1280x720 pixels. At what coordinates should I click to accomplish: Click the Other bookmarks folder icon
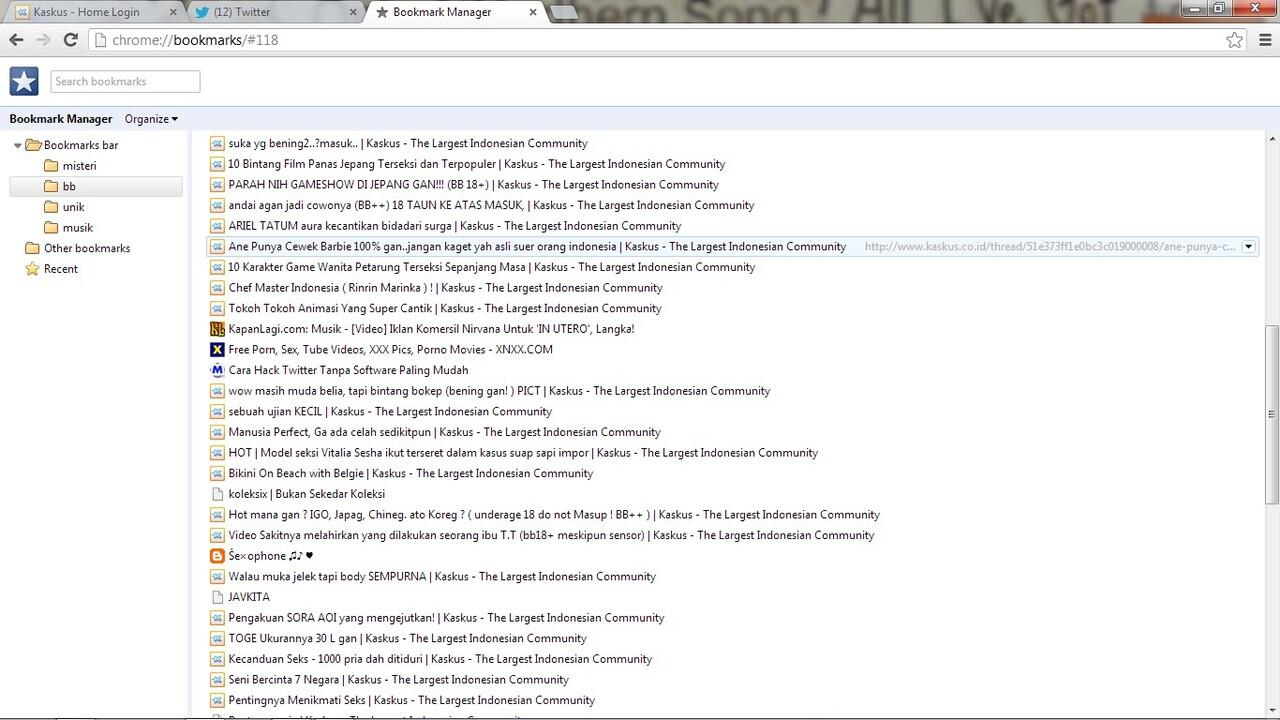tap(32, 248)
